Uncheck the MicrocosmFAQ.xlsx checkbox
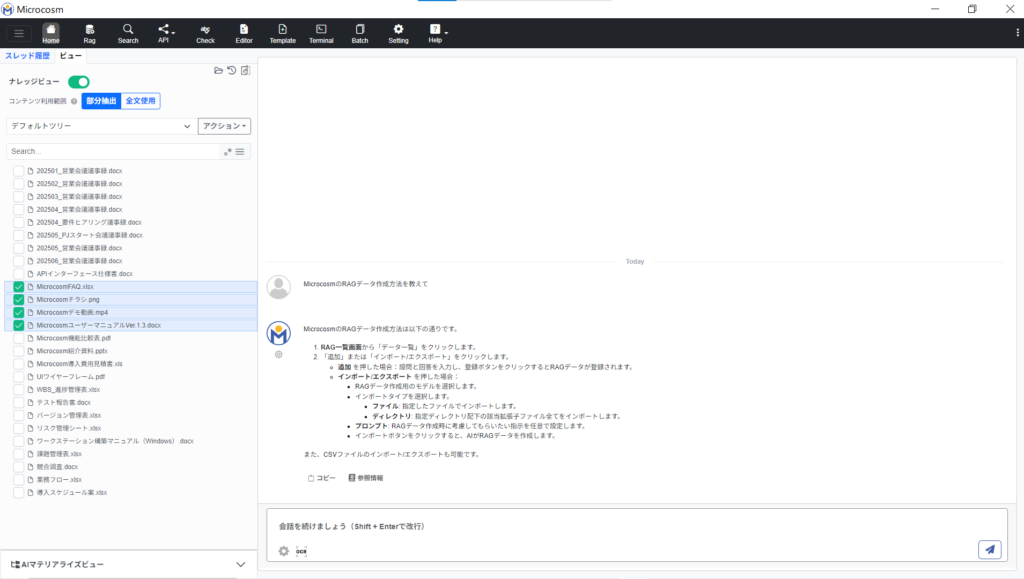Screen dimensions: 1024x579 click(18, 287)
